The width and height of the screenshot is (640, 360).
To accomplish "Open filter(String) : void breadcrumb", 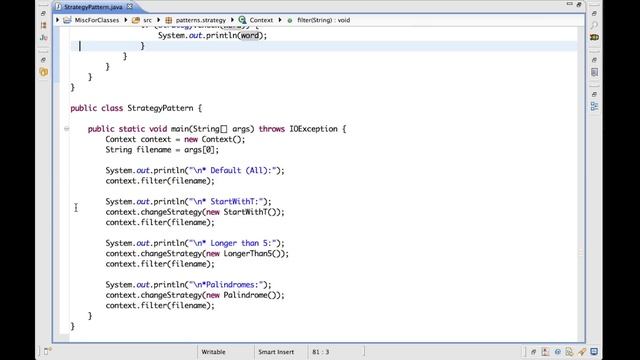I will tap(324, 20).
